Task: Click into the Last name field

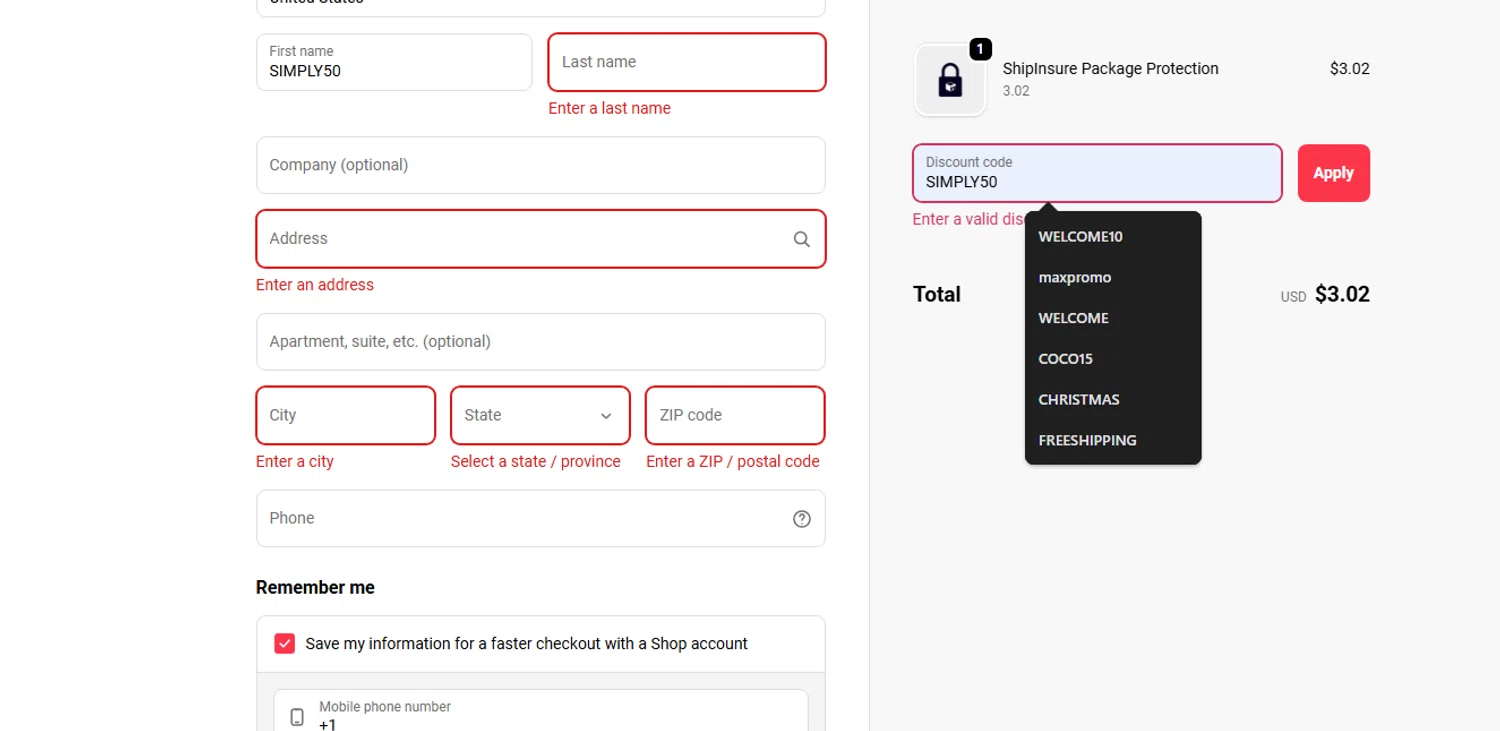Action: 687,62
